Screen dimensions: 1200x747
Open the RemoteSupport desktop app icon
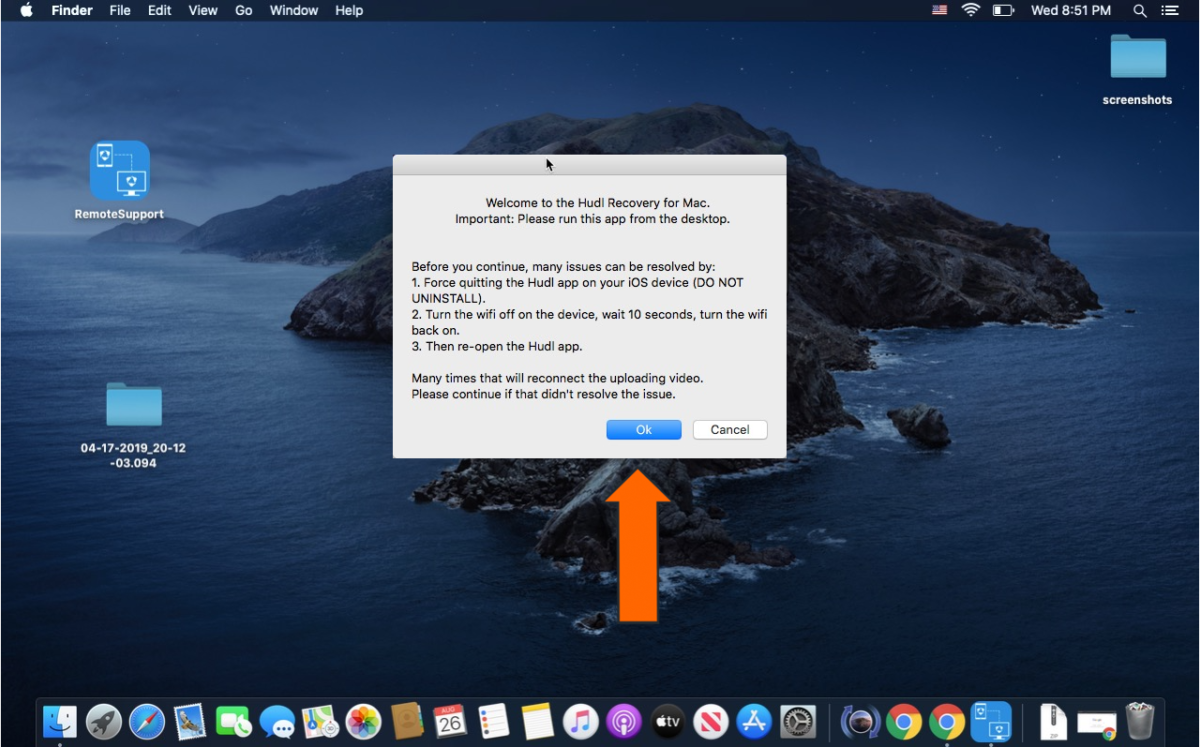(119, 171)
